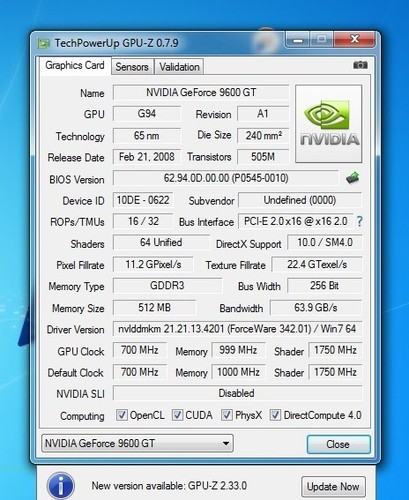Click DirectX Support value 10.0 / SM4.0
The width and height of the screenshot is (409, 500).
tap(325, 242)
